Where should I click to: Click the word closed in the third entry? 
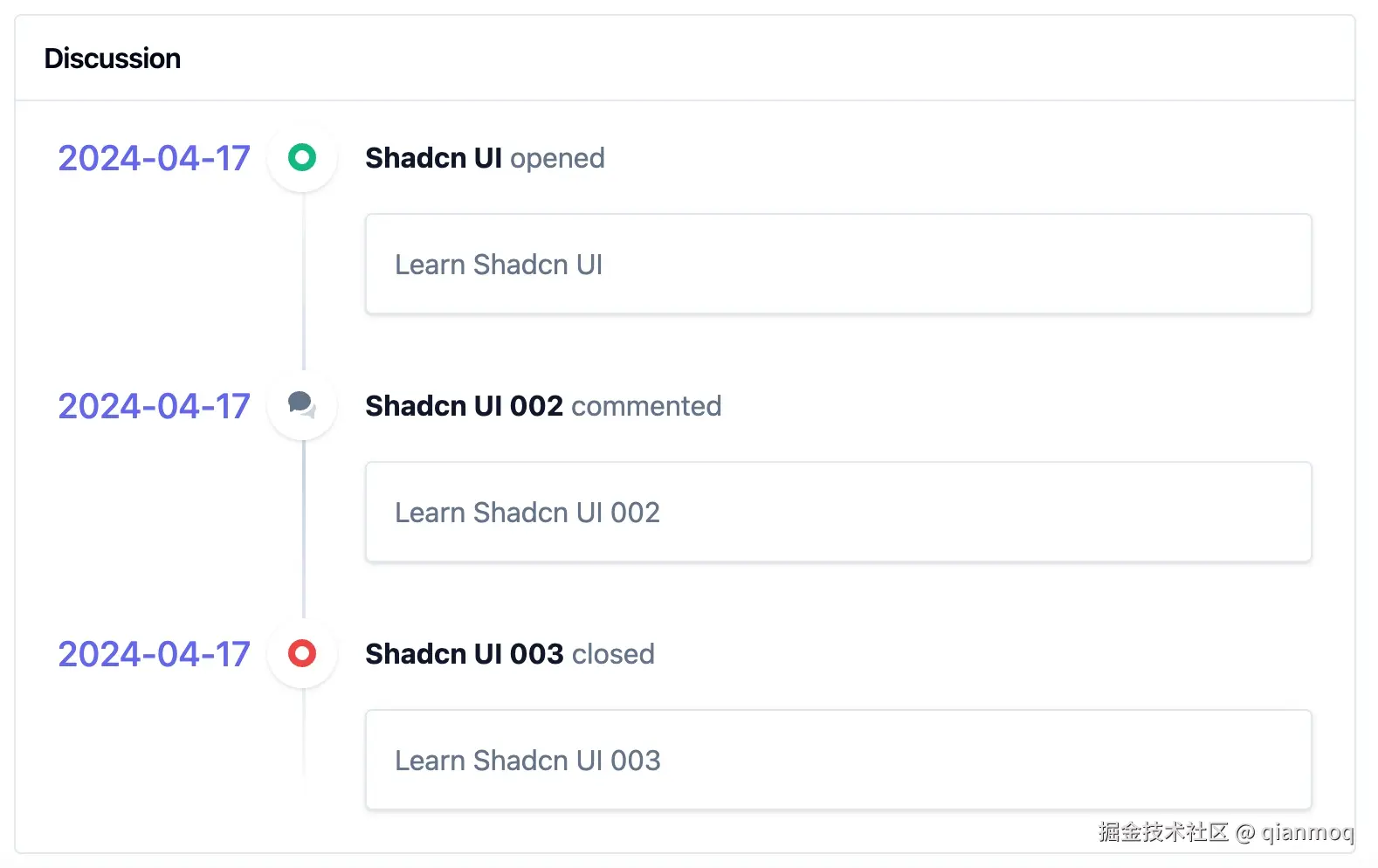[613, 654]
